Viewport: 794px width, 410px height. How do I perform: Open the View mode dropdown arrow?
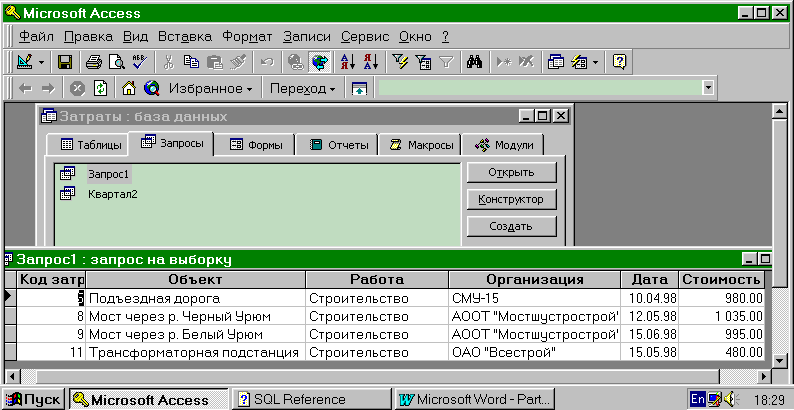42,63
